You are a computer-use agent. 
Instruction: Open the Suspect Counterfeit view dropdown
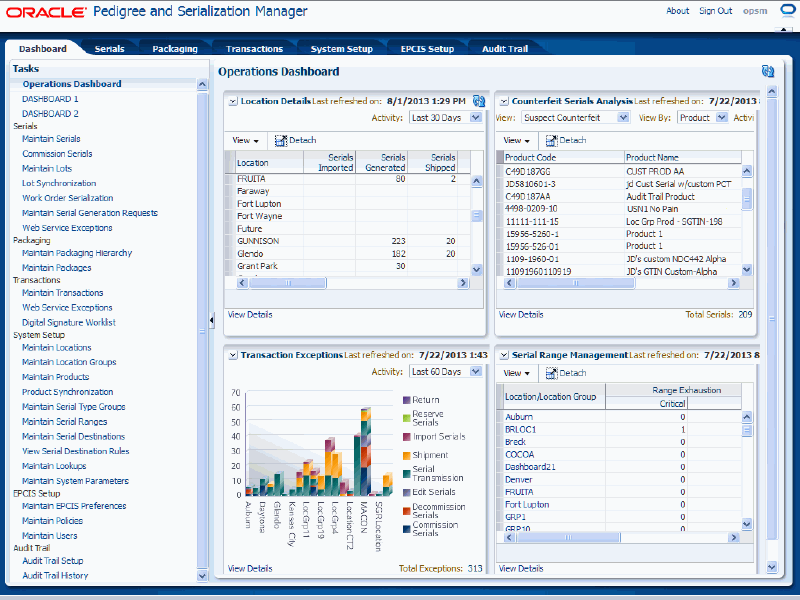point(623,118)
